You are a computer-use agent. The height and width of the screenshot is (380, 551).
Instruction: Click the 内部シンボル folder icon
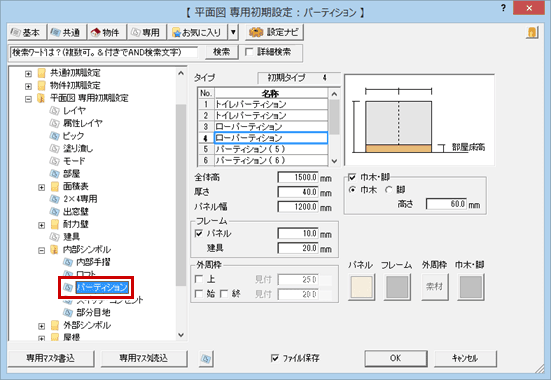(55, 249)
